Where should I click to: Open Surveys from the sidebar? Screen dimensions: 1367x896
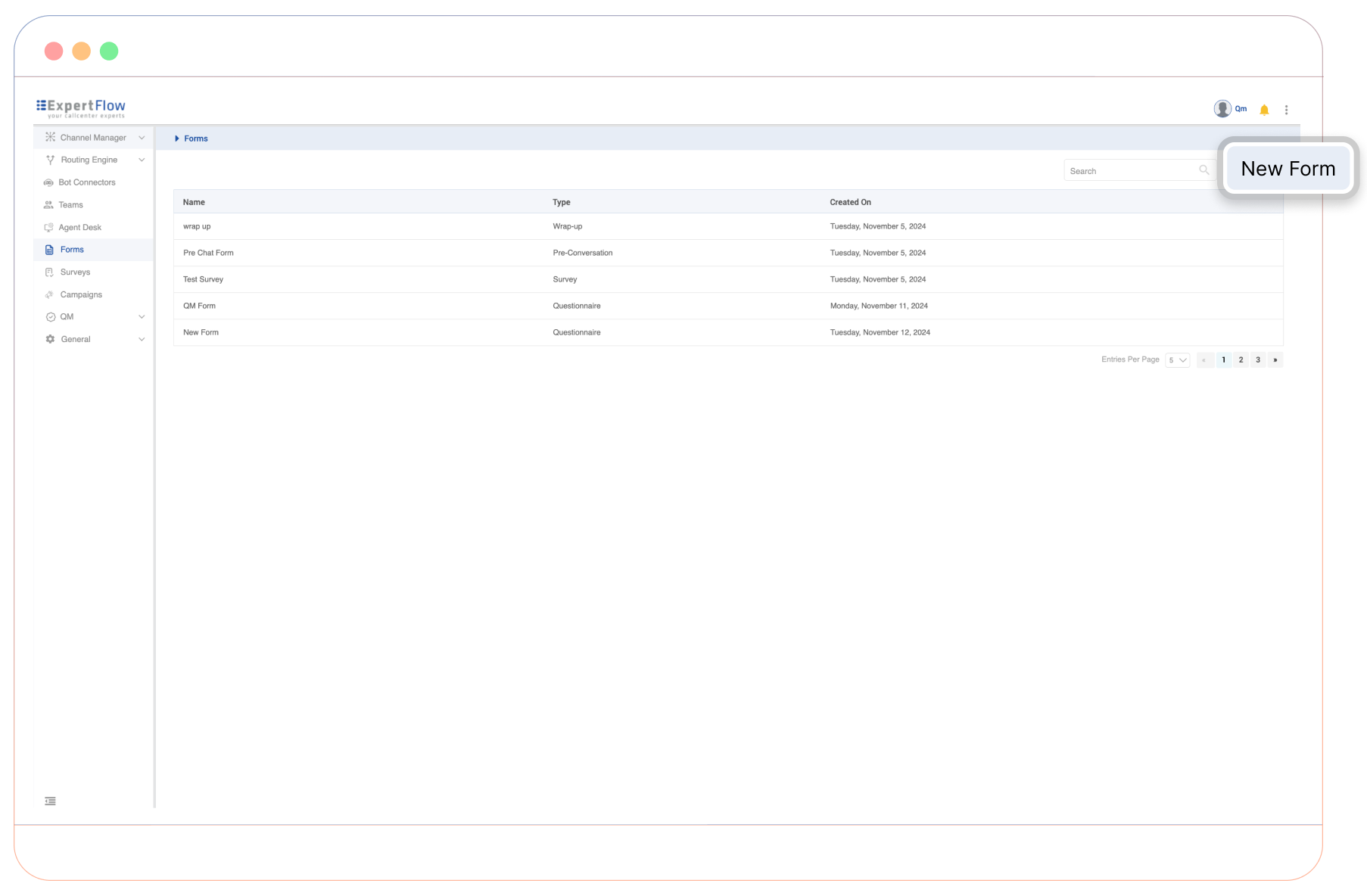(75, 272)
